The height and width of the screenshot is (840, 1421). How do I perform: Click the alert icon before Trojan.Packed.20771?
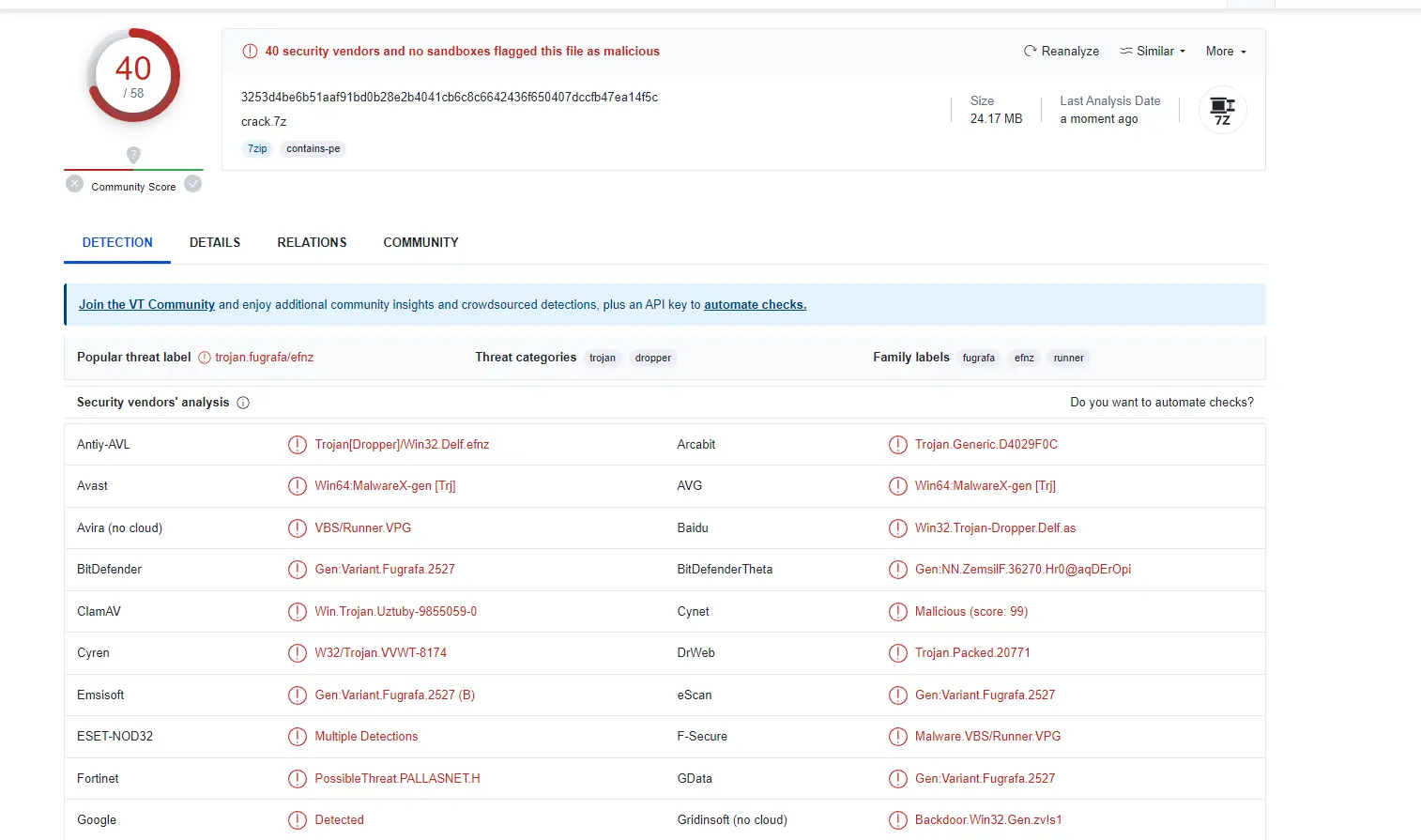point(898,653)
